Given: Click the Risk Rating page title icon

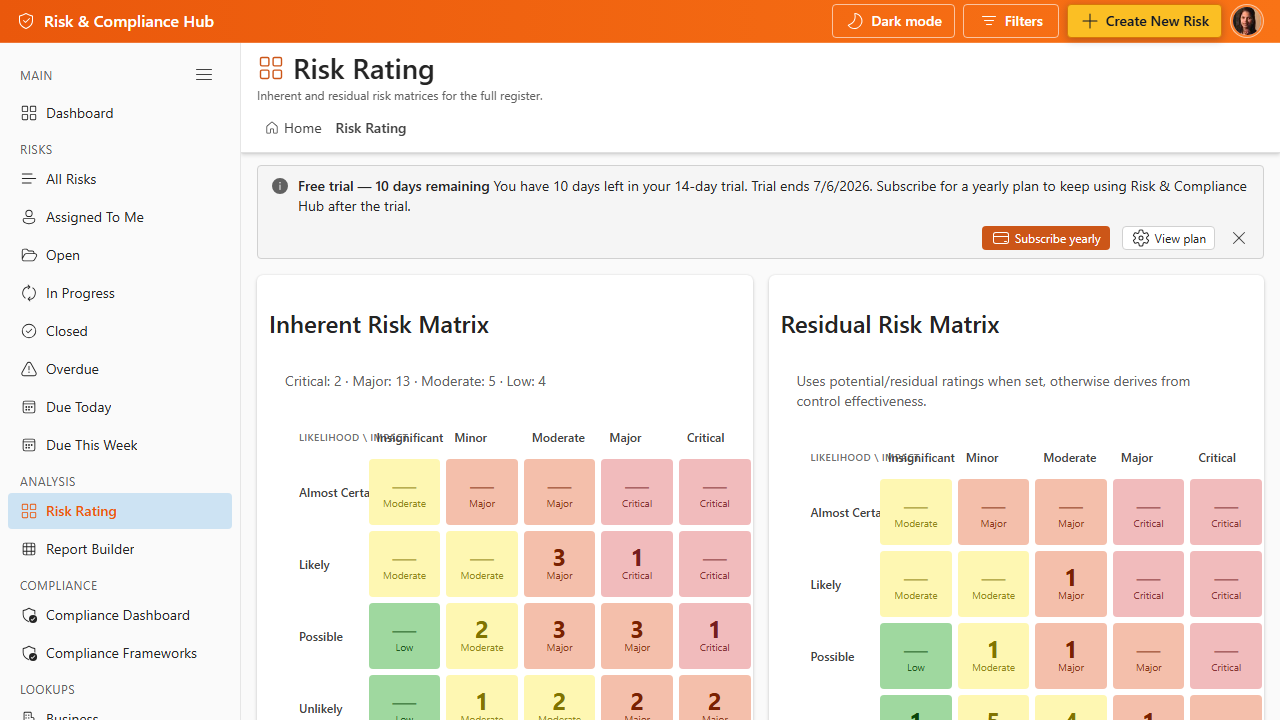Looking at the screenshot, I should pyautogui.click(x=271, y=68).
